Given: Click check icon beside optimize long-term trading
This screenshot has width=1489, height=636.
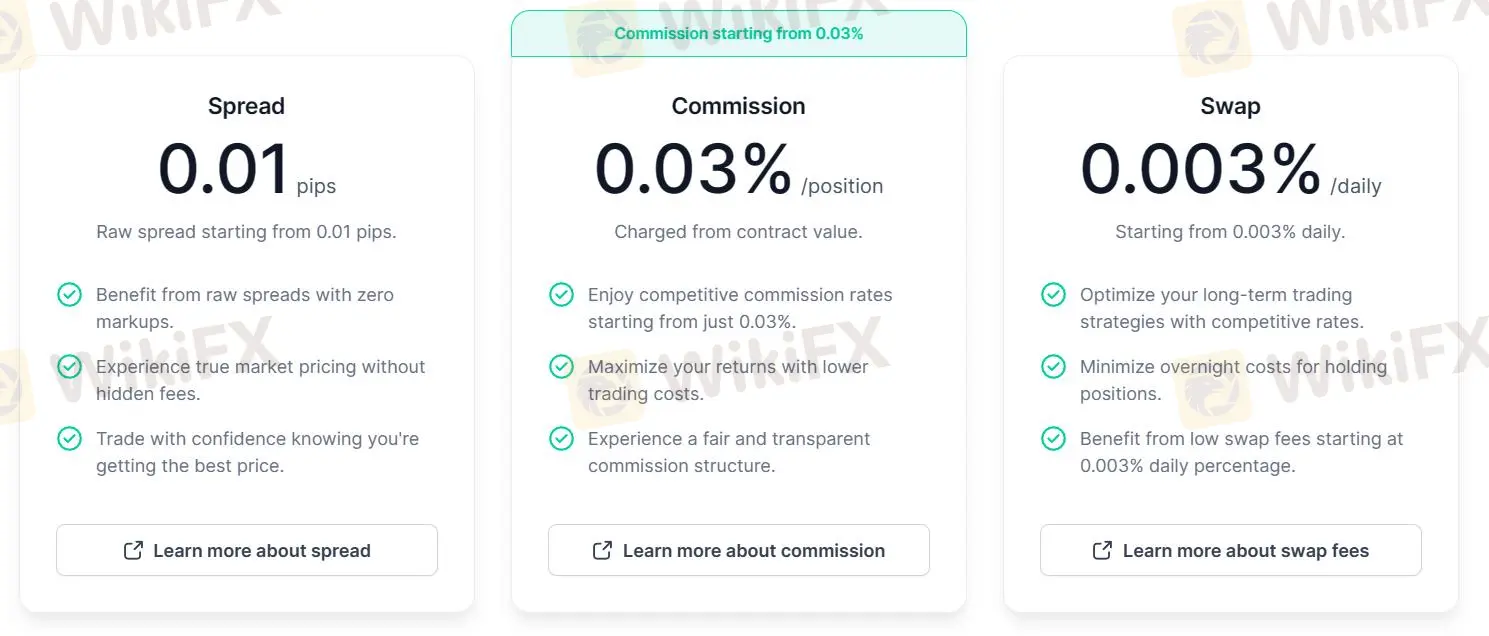Looking at the screenshot, I should point(1053,295).
